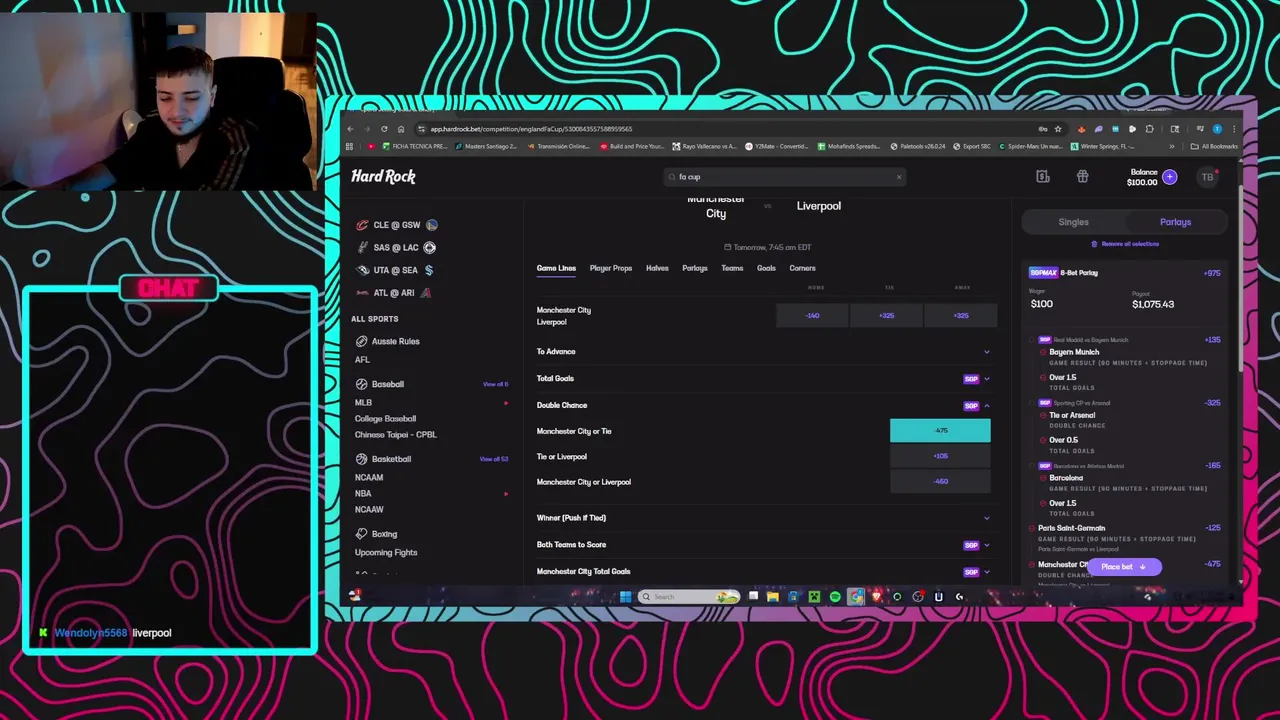Go to browser home page icon
The image size is (1280, 720).
[x=401, y=129]
